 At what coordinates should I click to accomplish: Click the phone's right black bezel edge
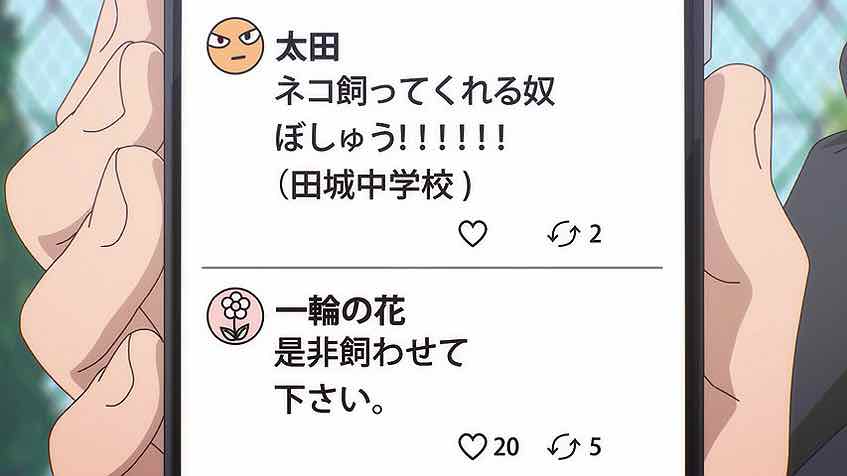tap(694, 238)
